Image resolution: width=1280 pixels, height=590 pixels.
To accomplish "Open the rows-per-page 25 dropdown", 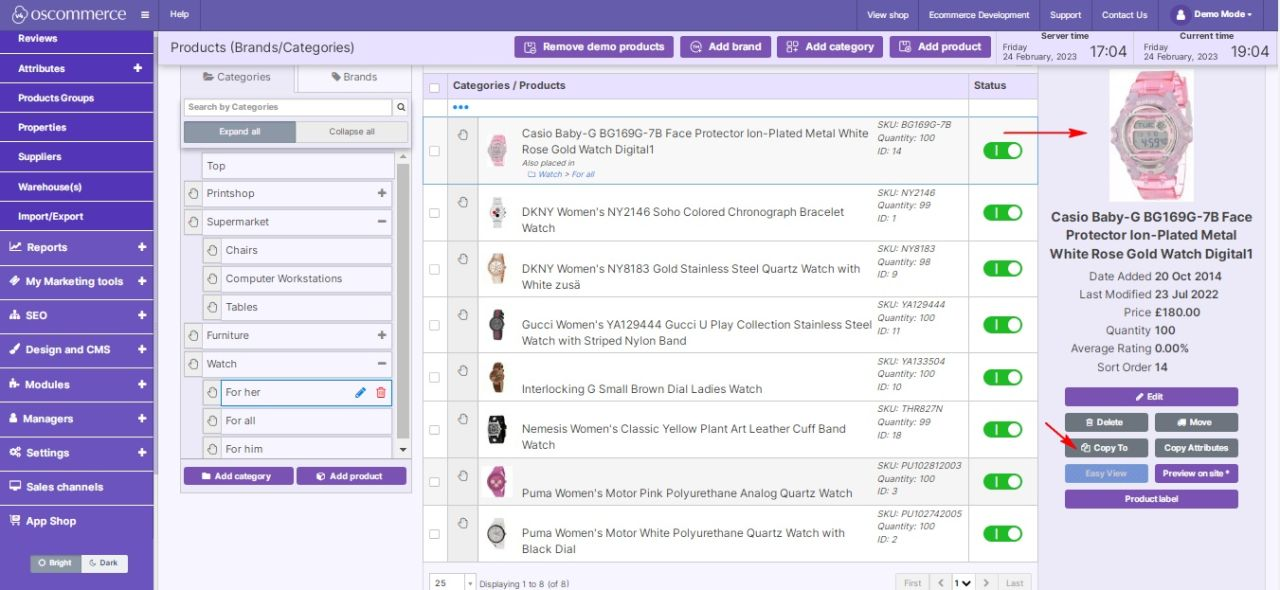I will (452, 583).
